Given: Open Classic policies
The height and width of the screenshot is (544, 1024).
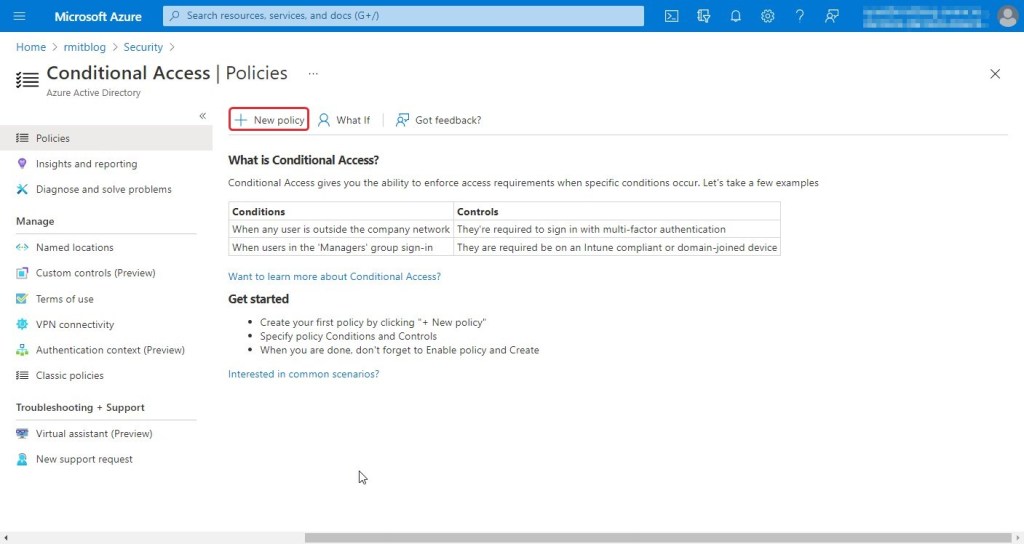Looking at the screenshot, I should click(x=69, y=376).
